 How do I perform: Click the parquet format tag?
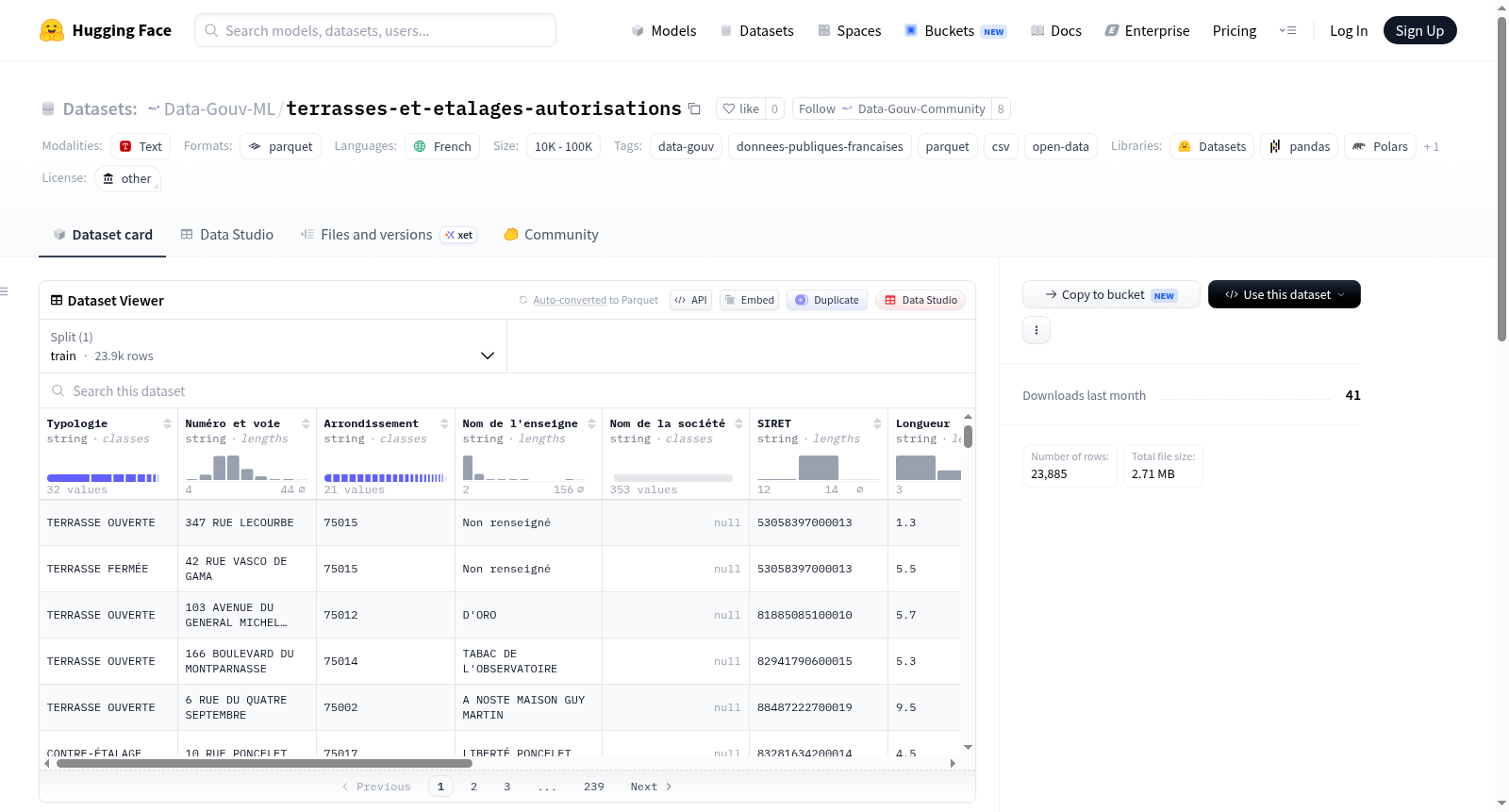(281, 146)
